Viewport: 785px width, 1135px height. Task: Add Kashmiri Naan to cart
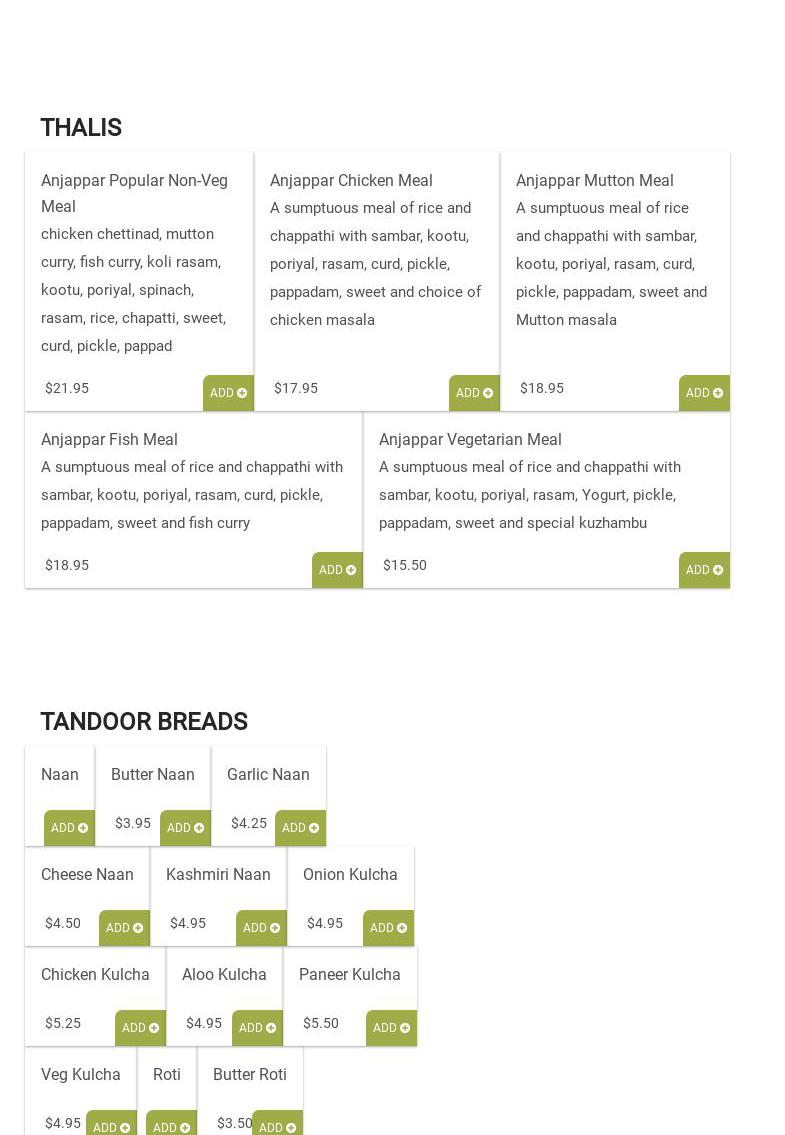pos(261,928)
